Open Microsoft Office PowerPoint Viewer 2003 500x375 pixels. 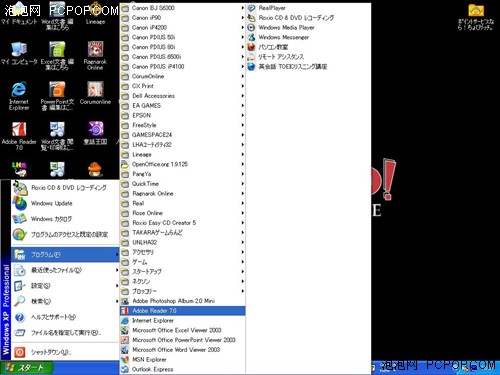pos(183,340)
